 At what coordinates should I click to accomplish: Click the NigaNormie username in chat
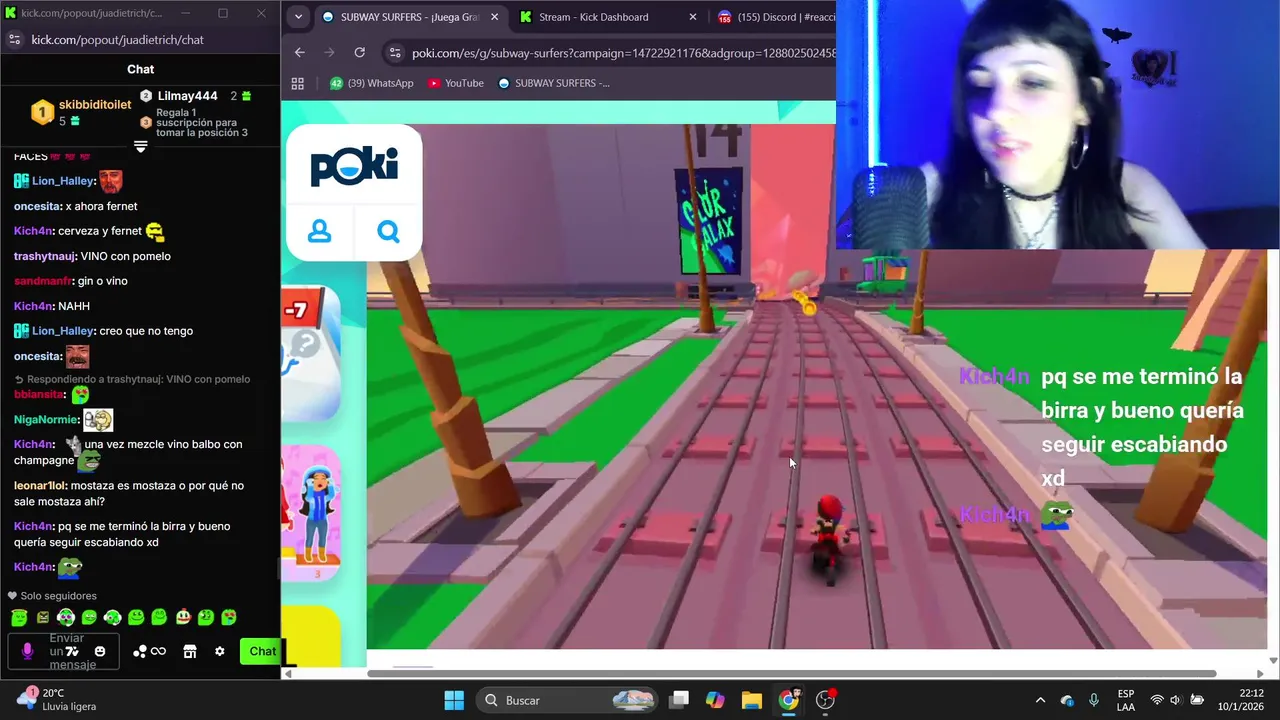click(x=46, y=420)
